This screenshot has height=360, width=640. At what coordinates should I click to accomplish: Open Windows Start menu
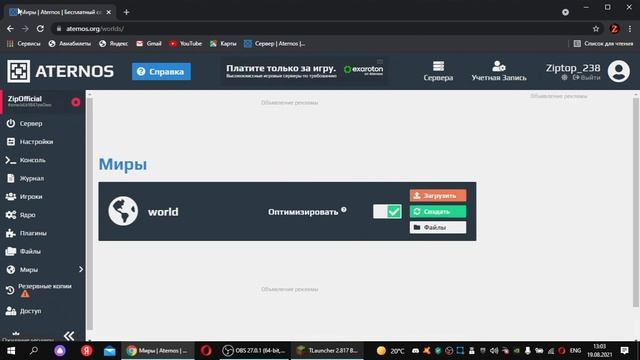click(11, 351)
